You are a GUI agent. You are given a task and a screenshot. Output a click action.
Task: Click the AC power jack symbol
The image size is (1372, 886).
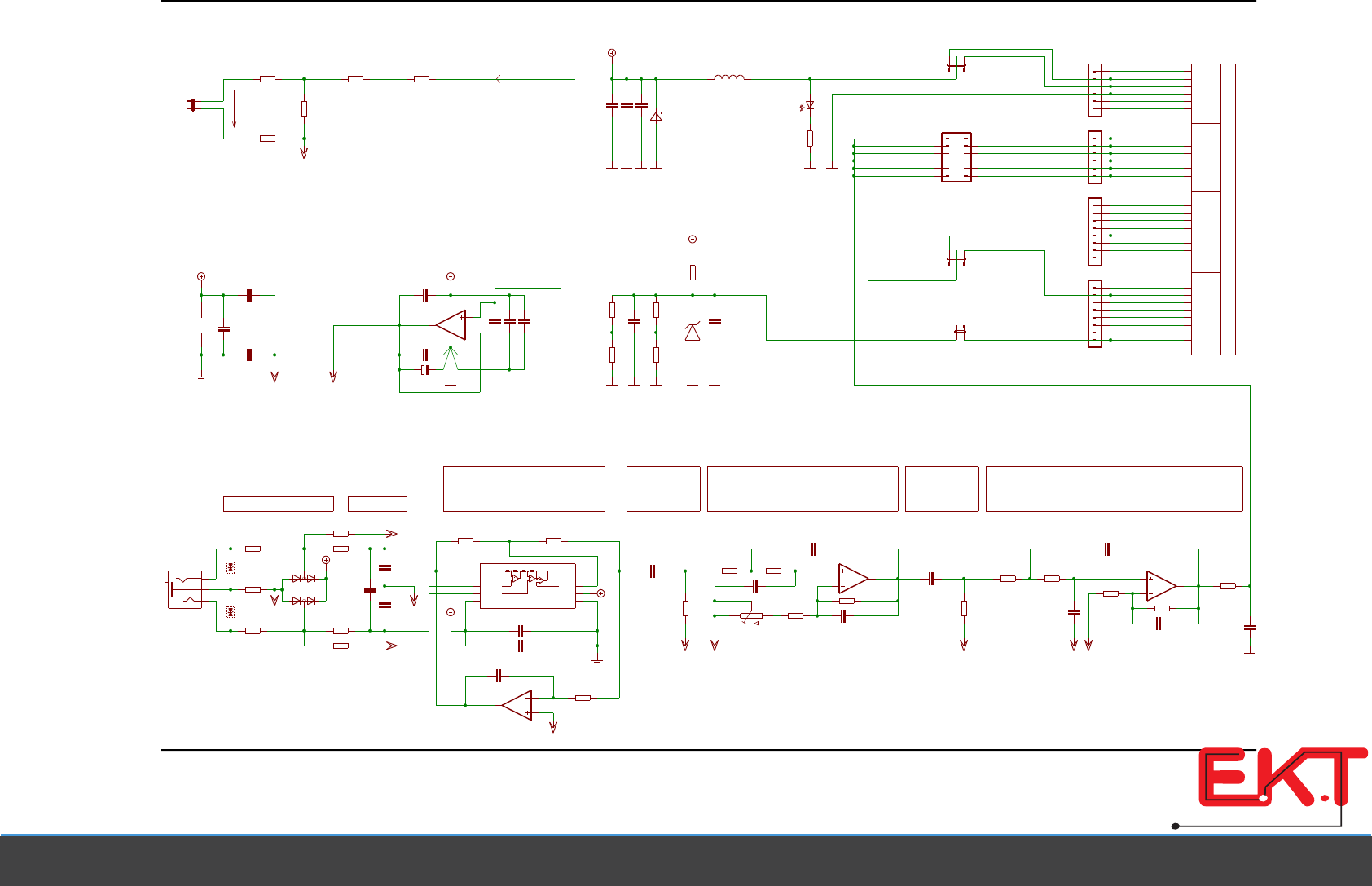coord(183,589)
